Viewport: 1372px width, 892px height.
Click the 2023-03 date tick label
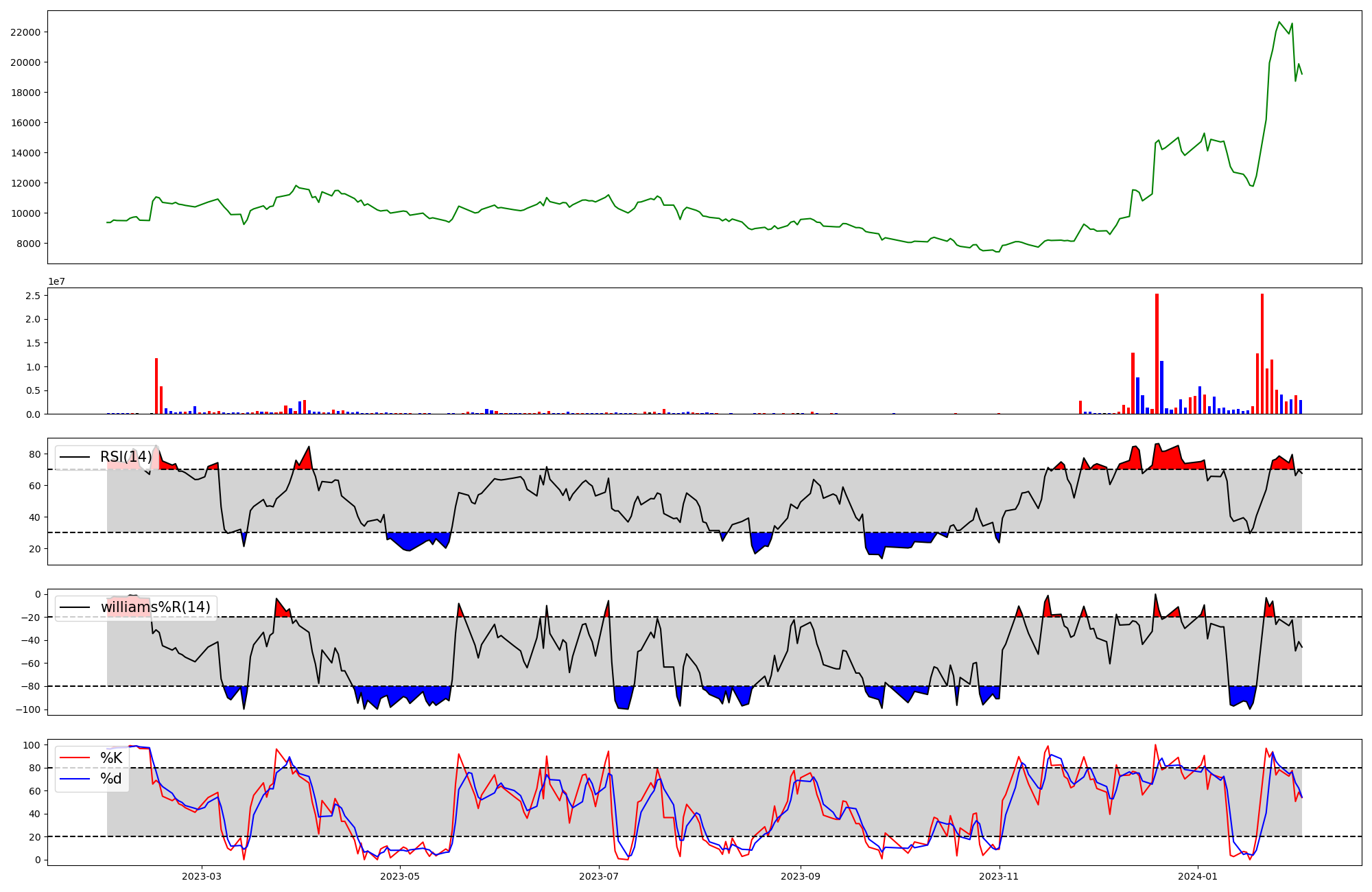(x=201, y=876)
